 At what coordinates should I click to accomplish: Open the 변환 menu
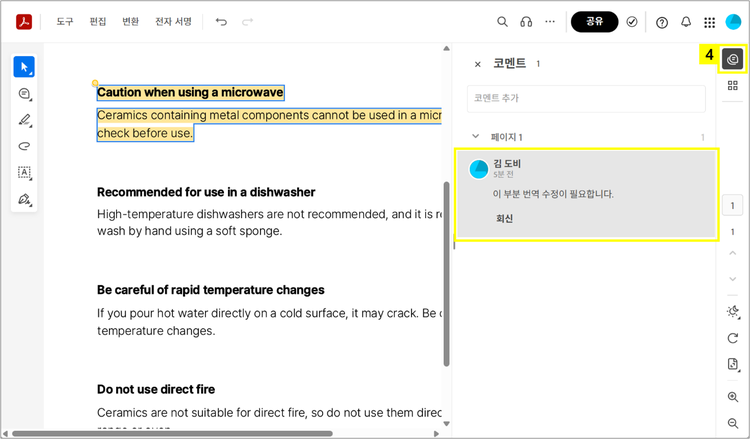pyautogui.click(x=131, y=22)
